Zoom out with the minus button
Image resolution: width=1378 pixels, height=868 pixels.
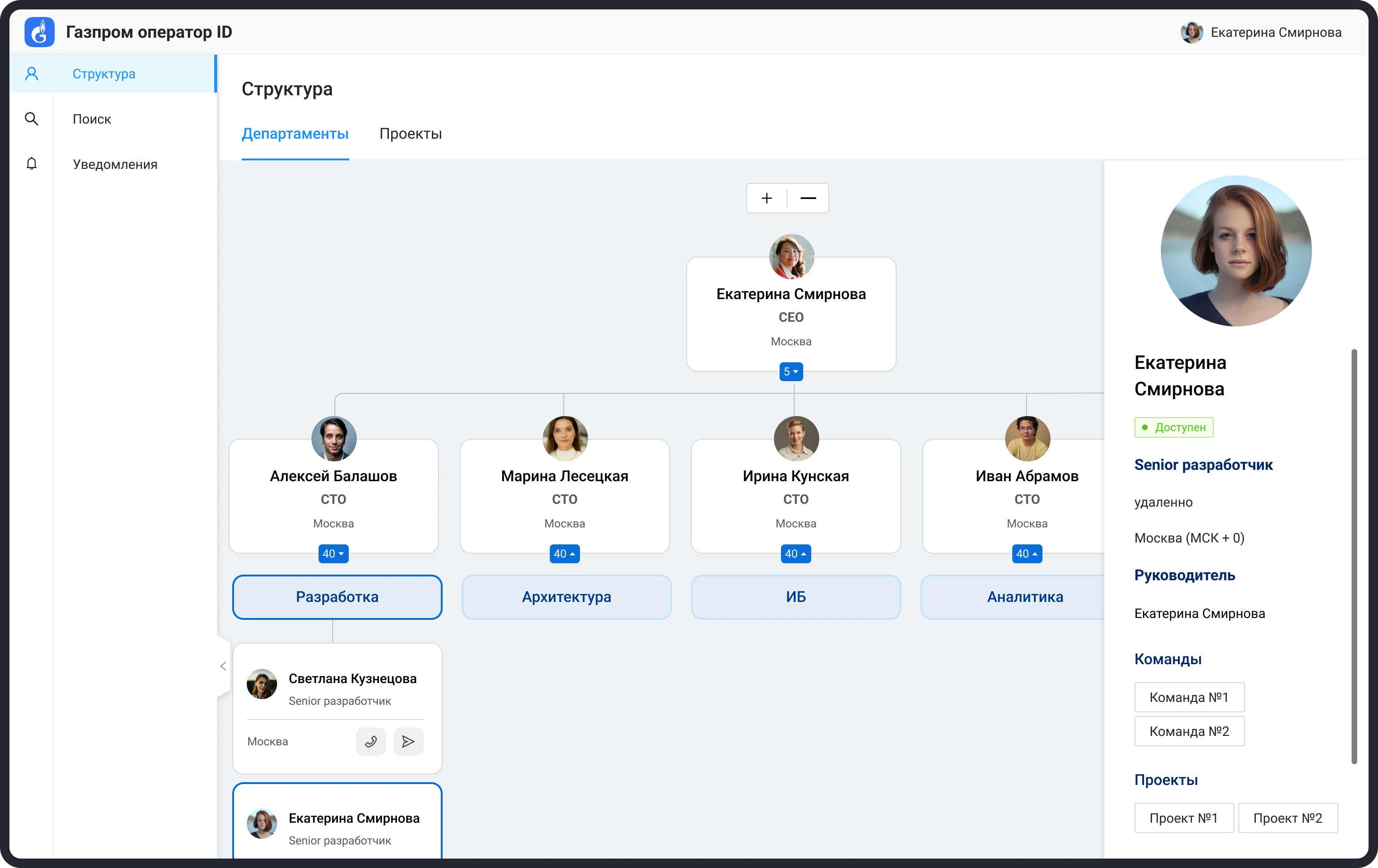pos(808,198)
